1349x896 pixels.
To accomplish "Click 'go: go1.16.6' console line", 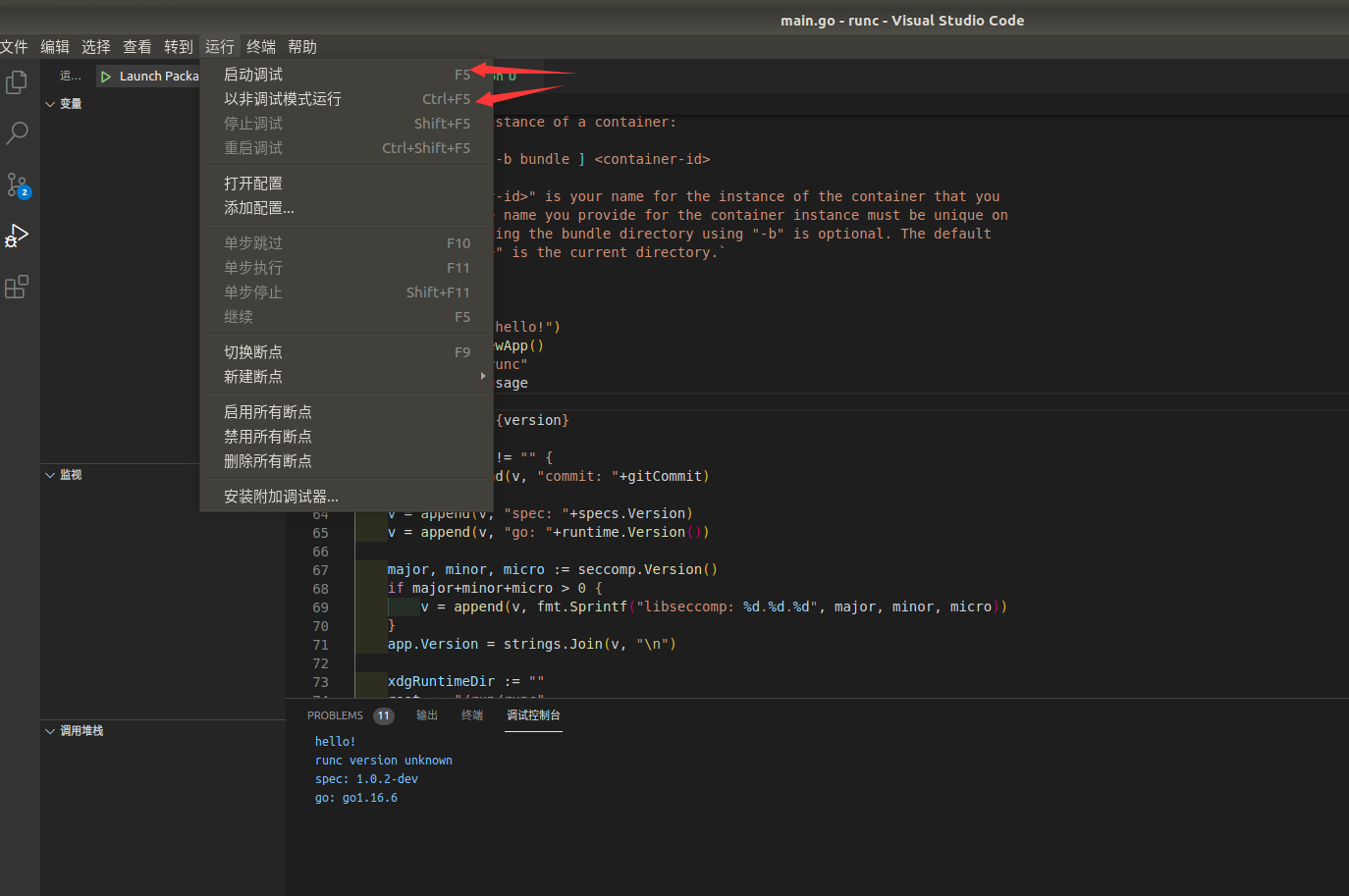I will click(356, 798).
